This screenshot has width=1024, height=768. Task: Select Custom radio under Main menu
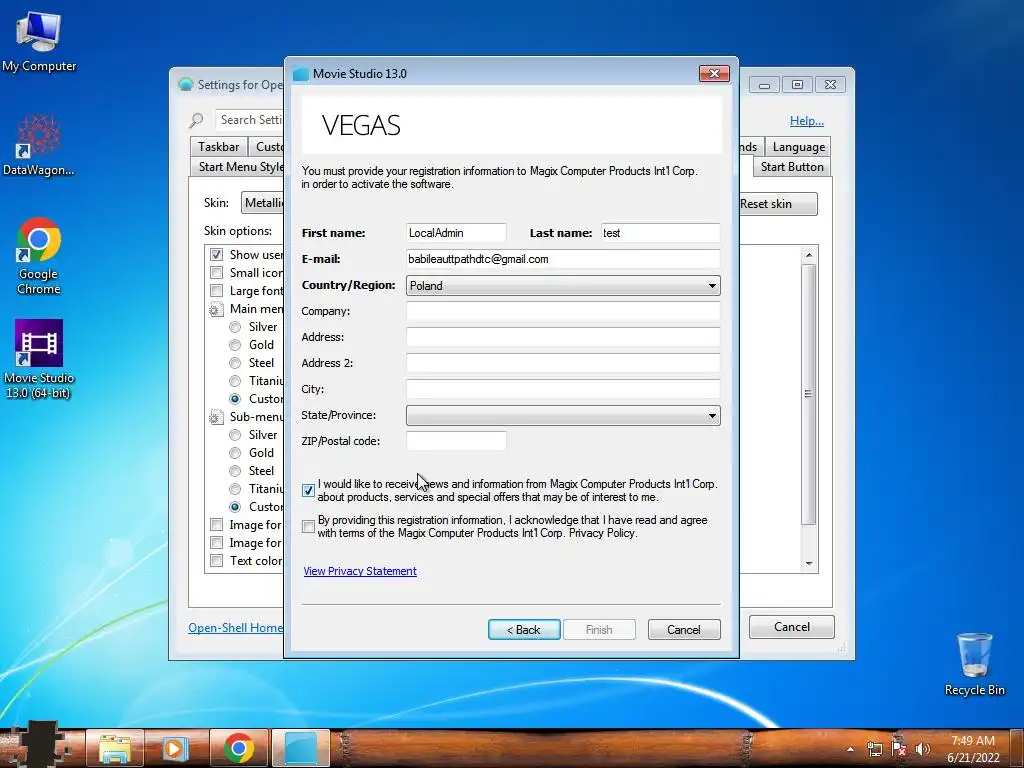click(x=235, y=398)
